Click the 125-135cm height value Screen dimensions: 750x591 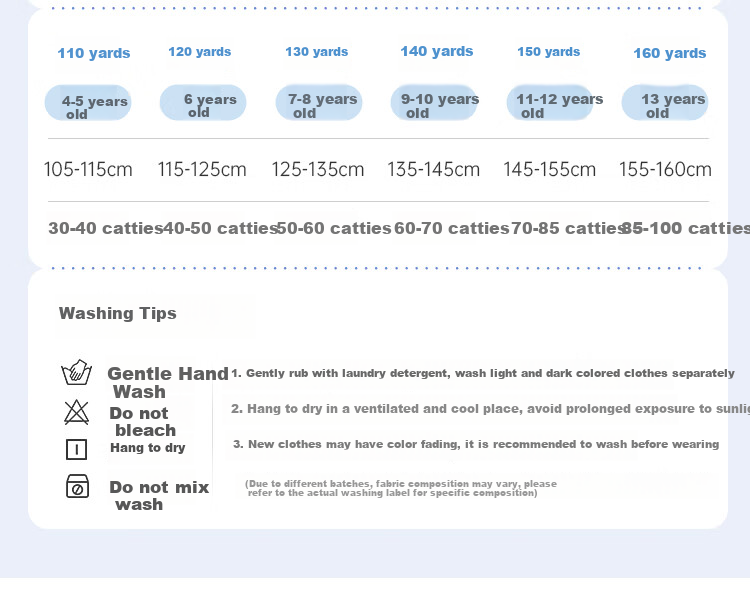click(318, 169)
